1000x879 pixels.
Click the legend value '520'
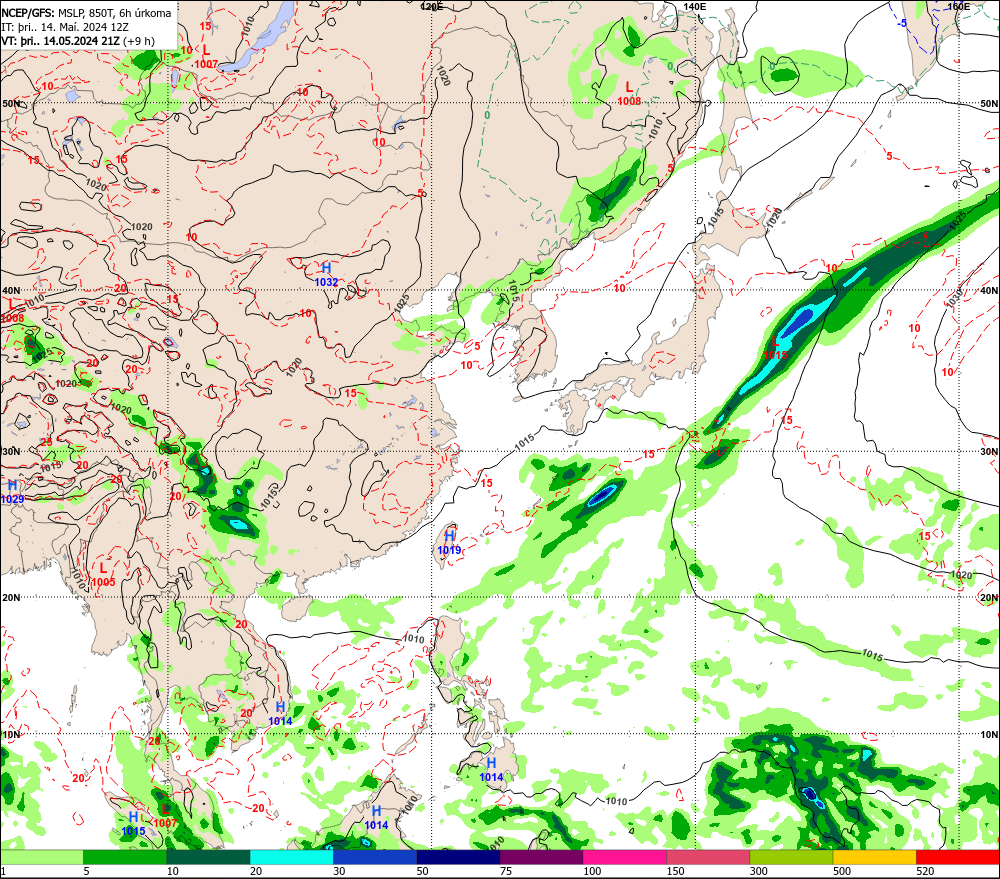pos(925,871)
